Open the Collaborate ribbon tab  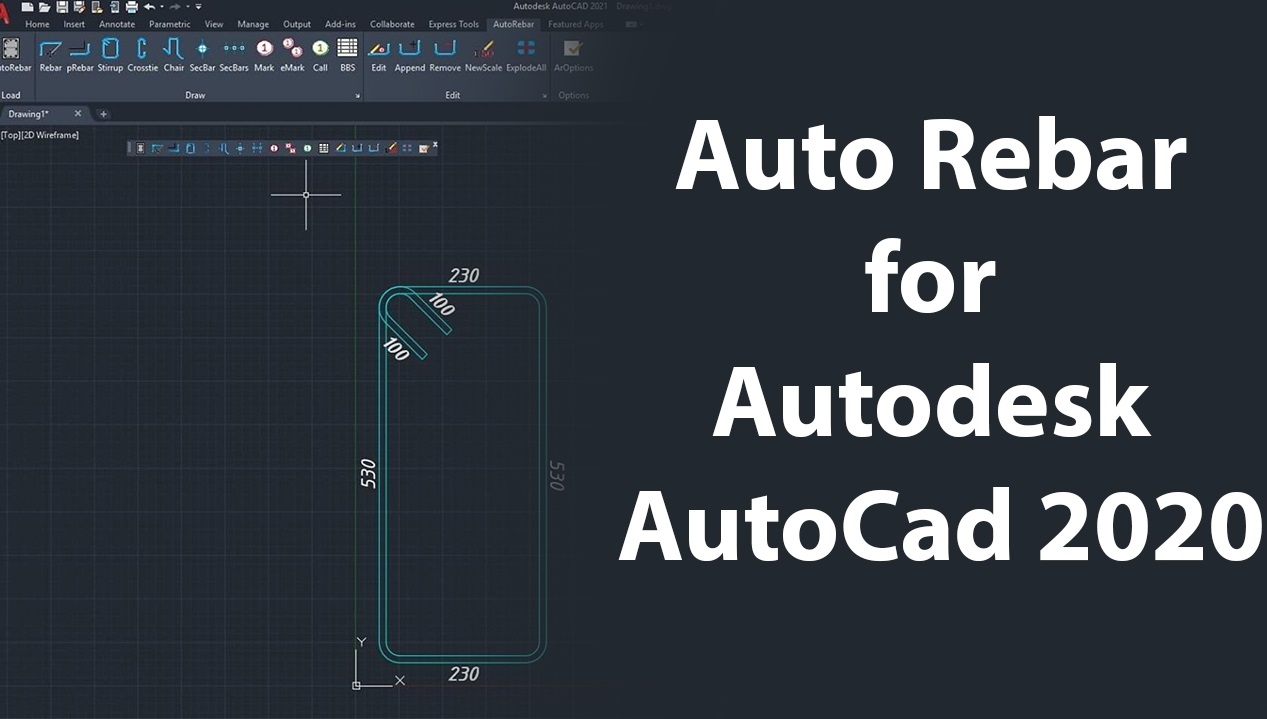[x=392, y=24]
